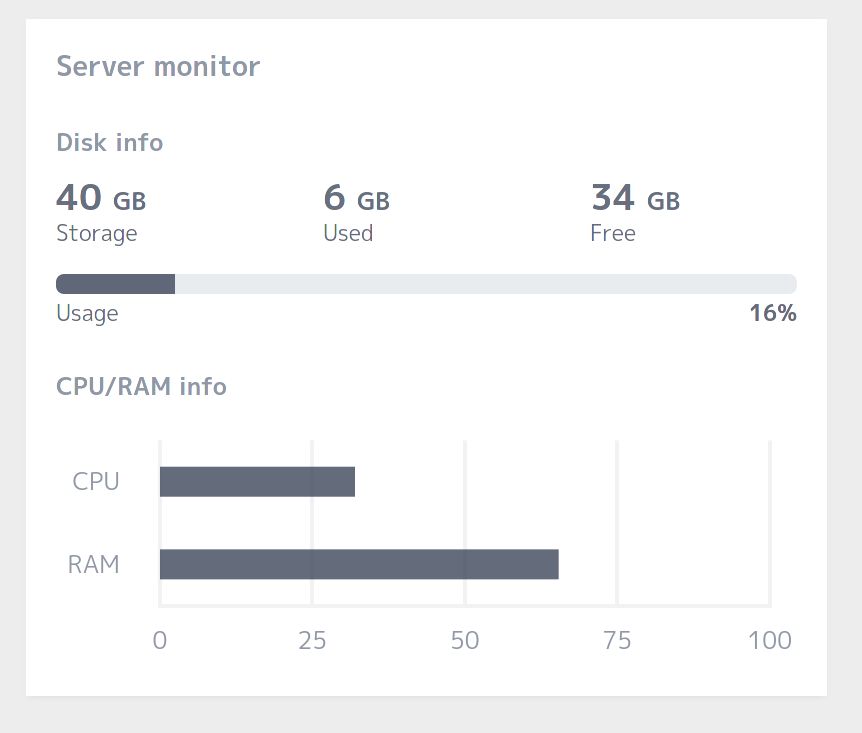Click the Server monitor title
862x733 pixels.
click(158, 67)
